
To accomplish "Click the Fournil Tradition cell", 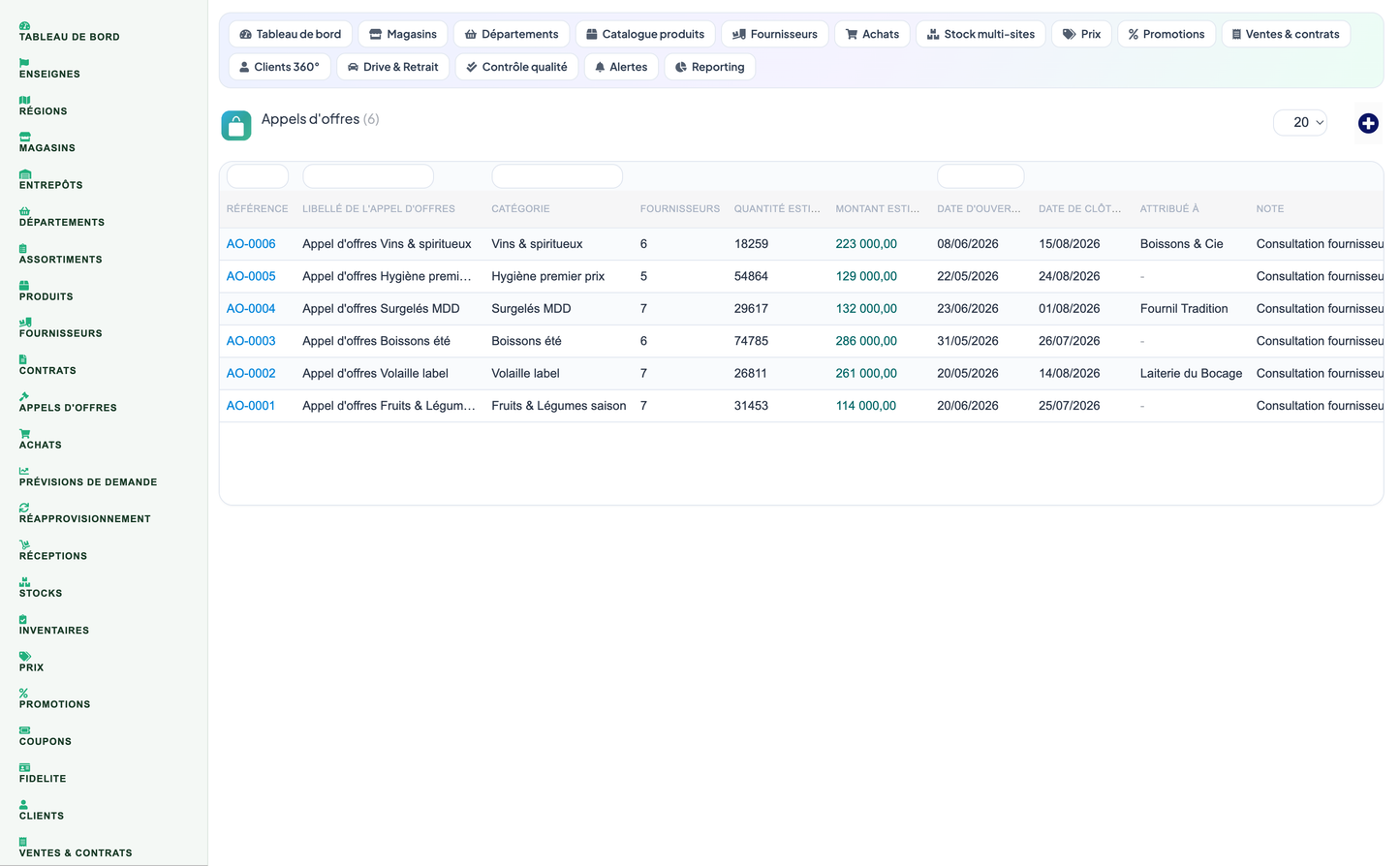I will 1184,309.
